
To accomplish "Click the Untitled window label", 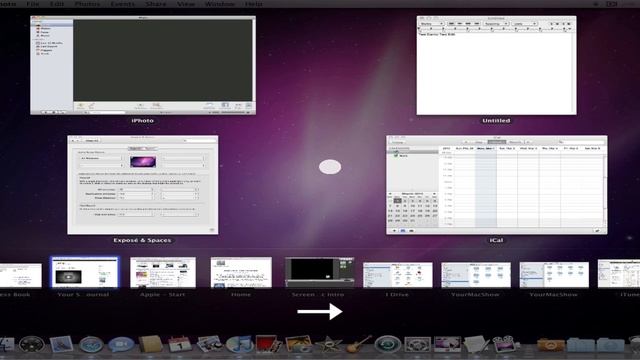I will click(x=496, y=120).
